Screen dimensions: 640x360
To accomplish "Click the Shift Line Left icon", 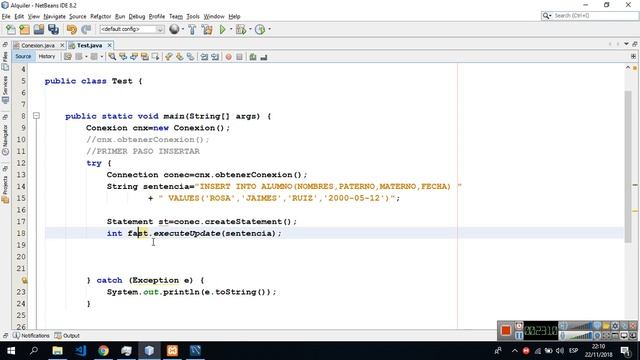I will (x=204, y=57).
